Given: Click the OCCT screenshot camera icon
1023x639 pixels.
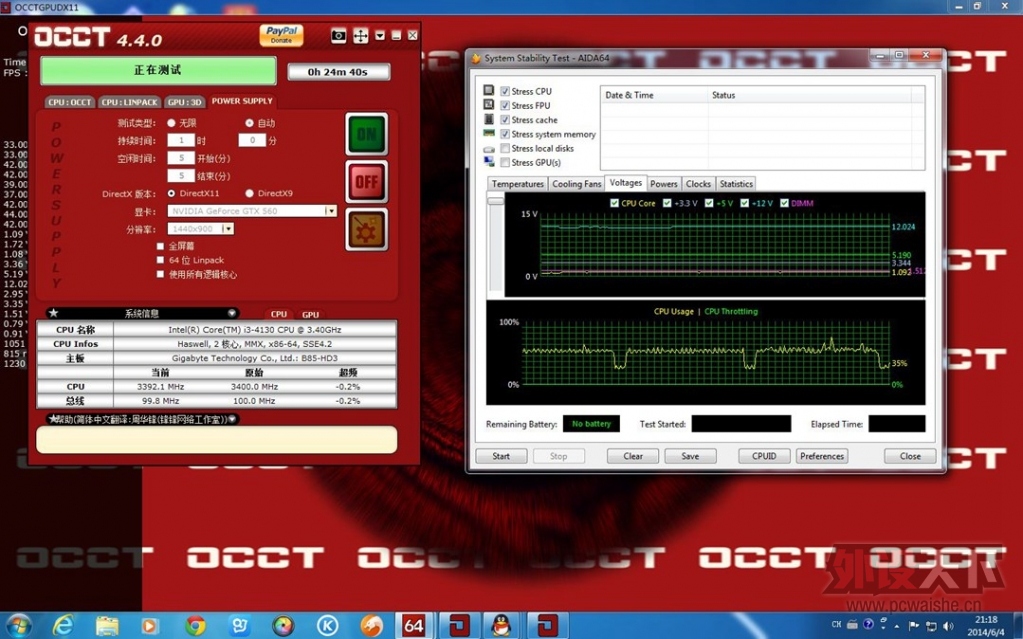Looking at the screenshot, I should tap(339, 36).
